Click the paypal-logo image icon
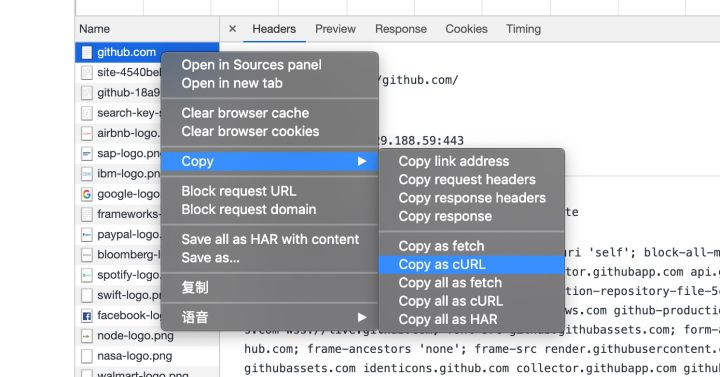Image resolution: width=720 pixels, height=377 pixels. point(86,235)
